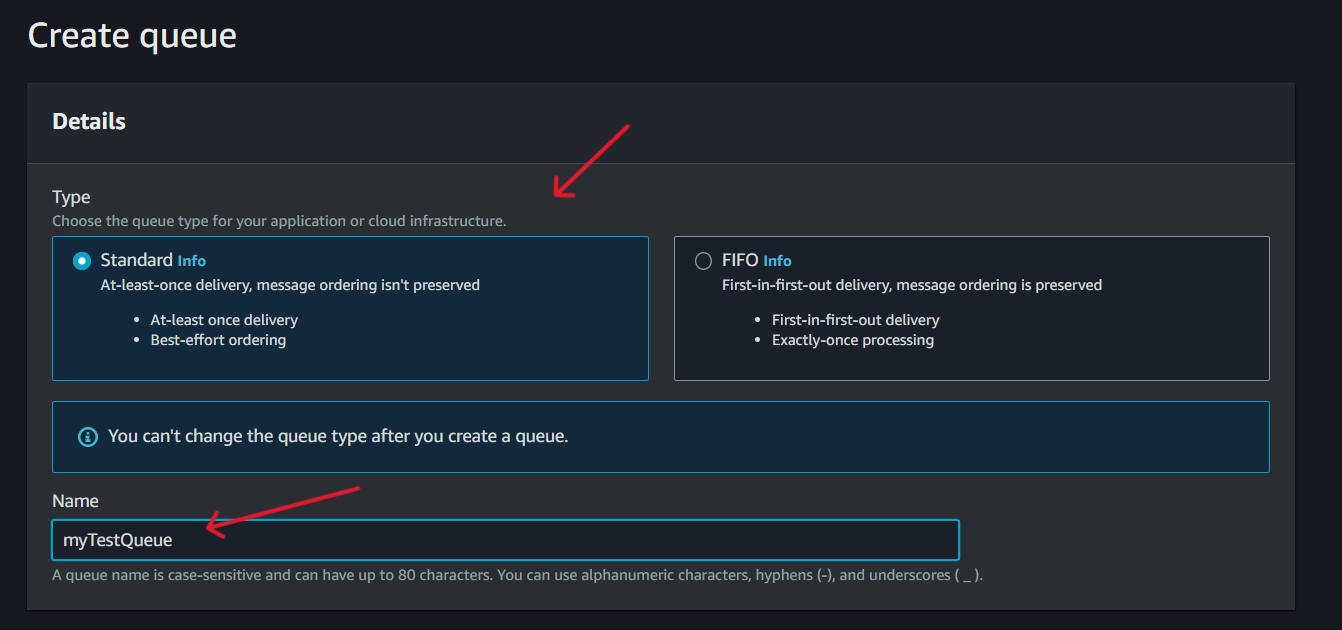The width and height of the screenshot is (1342, 630).
Task: Expand the Details section header
Action: click(x=89, y=121)
